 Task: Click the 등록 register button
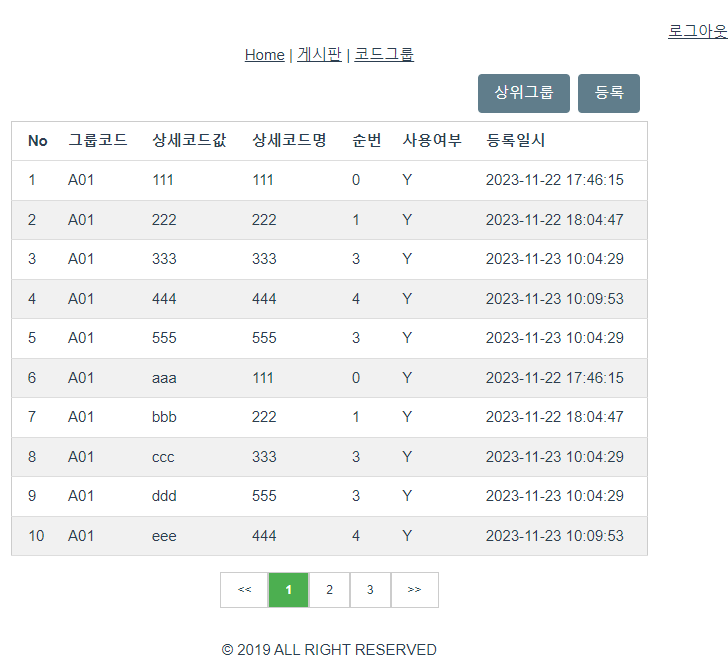point(609,93)
